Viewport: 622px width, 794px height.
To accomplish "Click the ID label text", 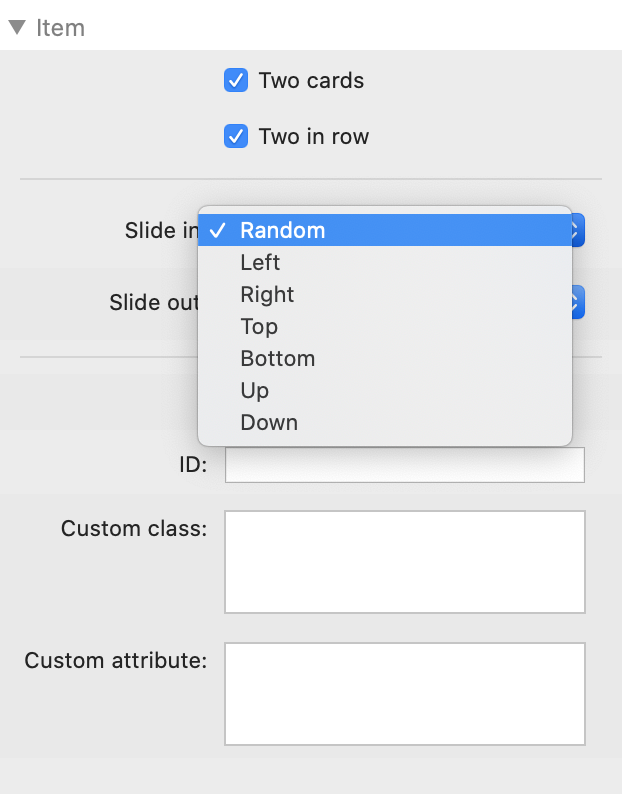I will [189, 465].
